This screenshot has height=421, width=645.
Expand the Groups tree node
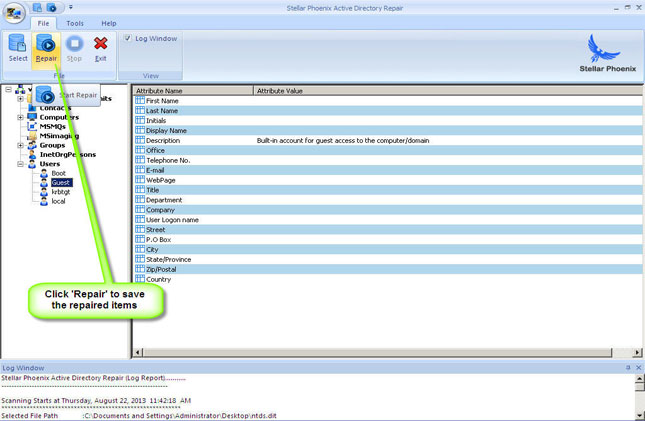20,145
